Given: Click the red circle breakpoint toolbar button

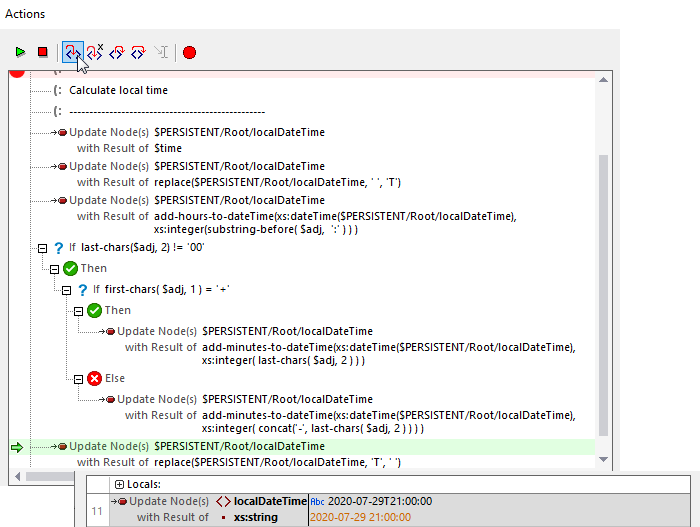Looking at the screenshot, I should click(189, 52).
